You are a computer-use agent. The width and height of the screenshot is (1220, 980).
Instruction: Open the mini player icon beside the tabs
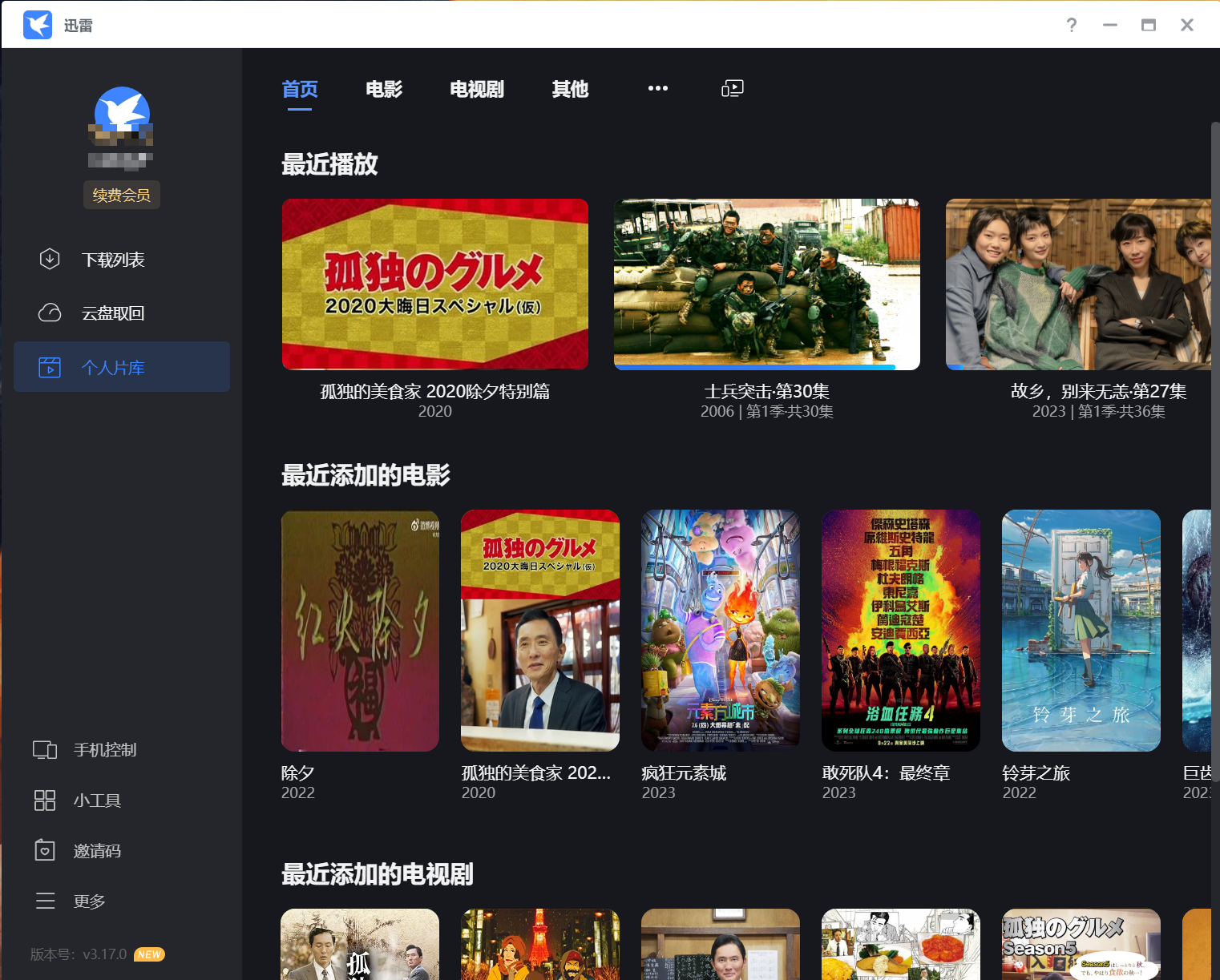coord(732,88)
